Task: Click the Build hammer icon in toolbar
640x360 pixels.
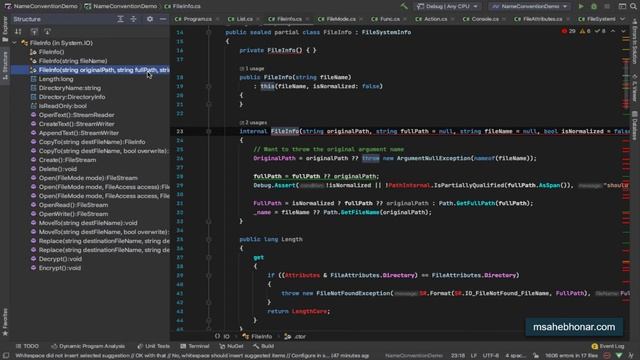Action: (x=404, y=6)
